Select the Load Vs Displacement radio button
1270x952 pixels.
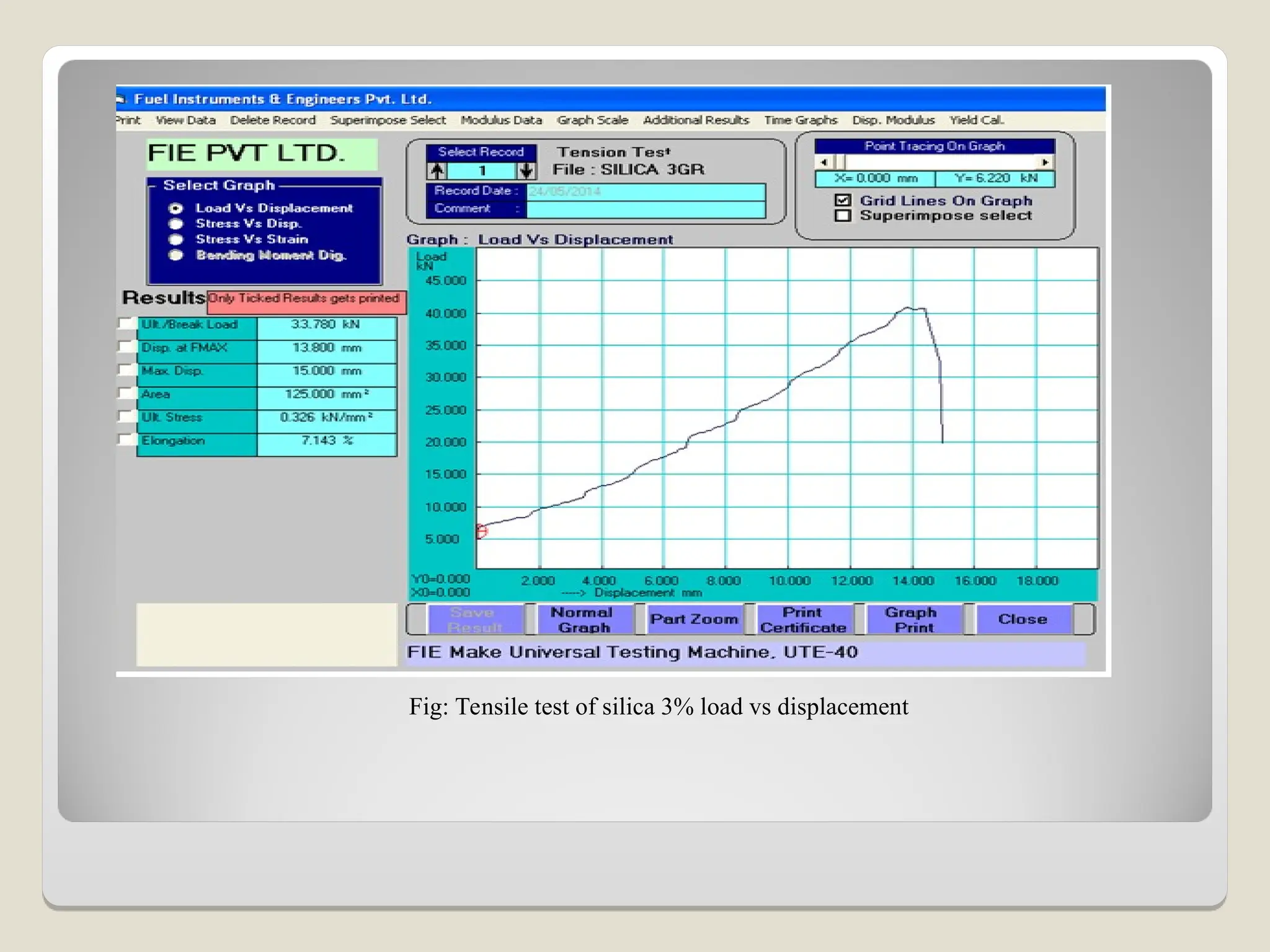[176, 208]
